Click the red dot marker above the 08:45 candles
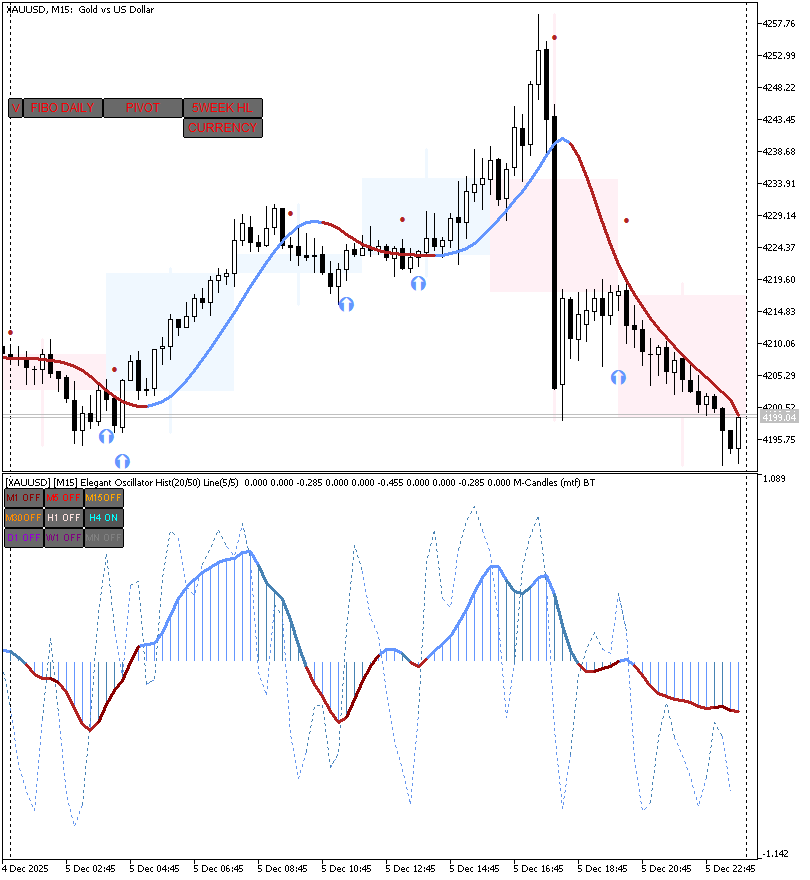This screenshot has width=810, height=880. click(x=290, y=213)
